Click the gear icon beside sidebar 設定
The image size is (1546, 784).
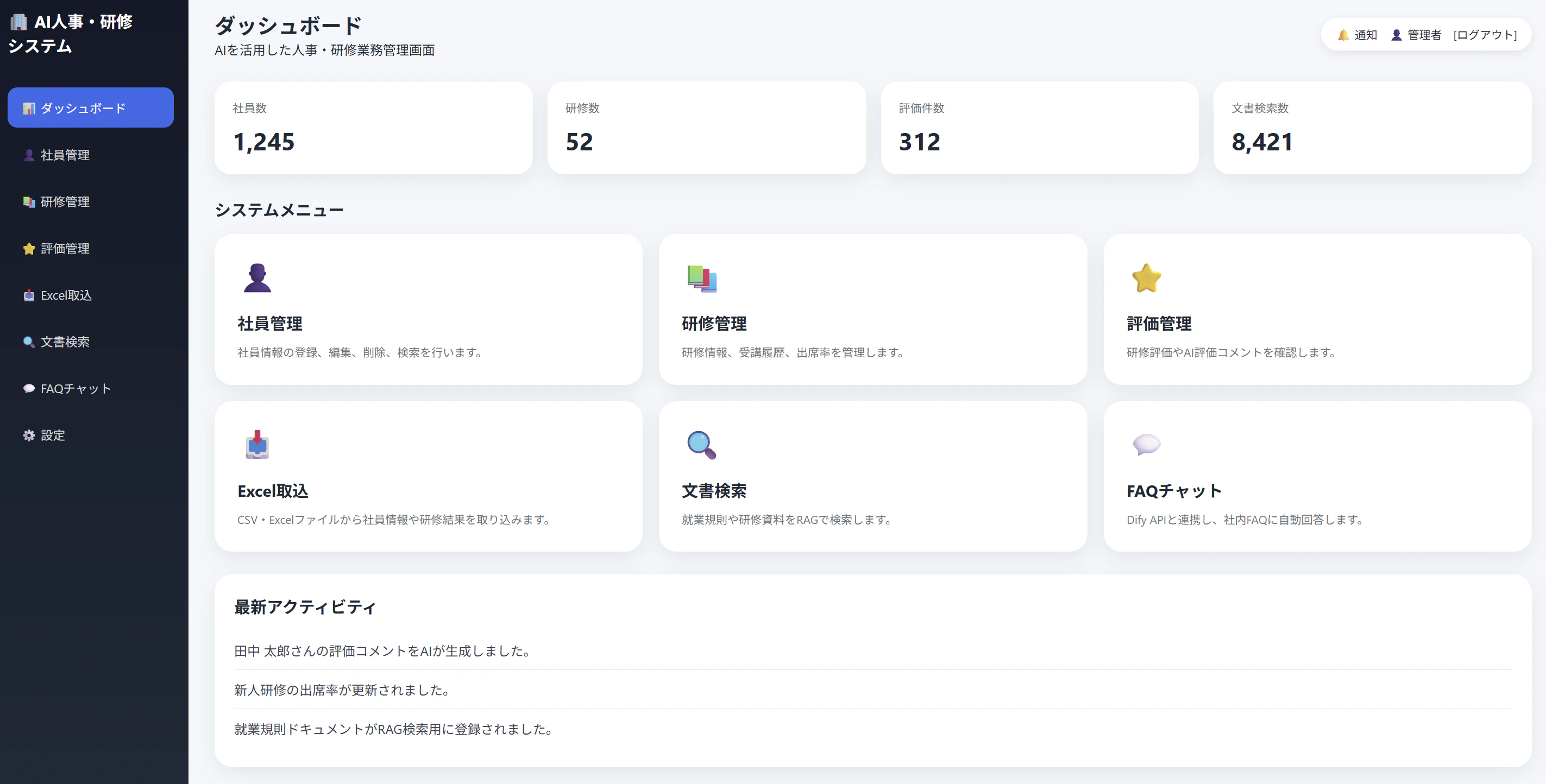(x=29, y=435)
